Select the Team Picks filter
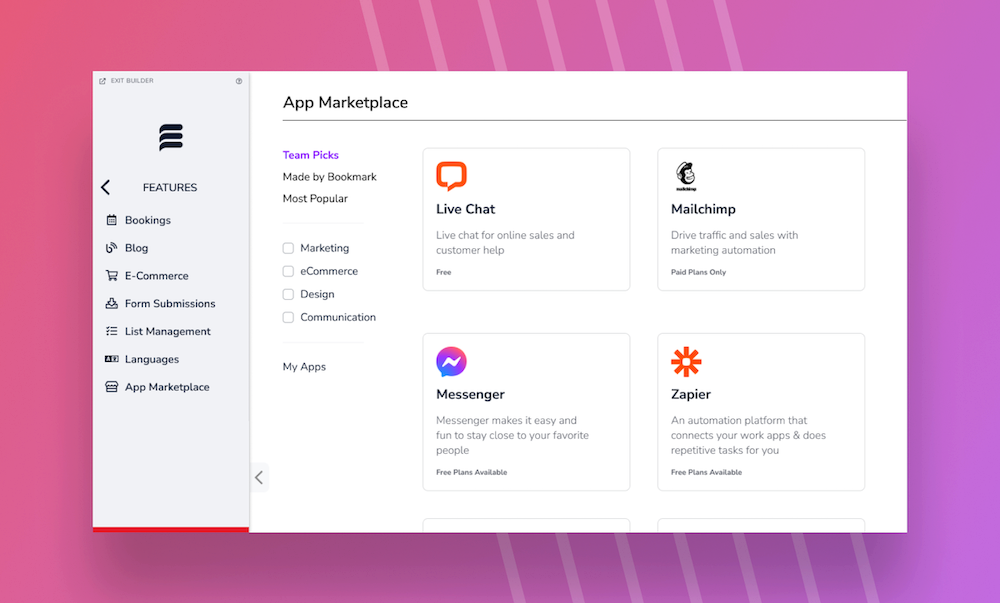This screenshot has height=603, width=1000. click(311, 155)
